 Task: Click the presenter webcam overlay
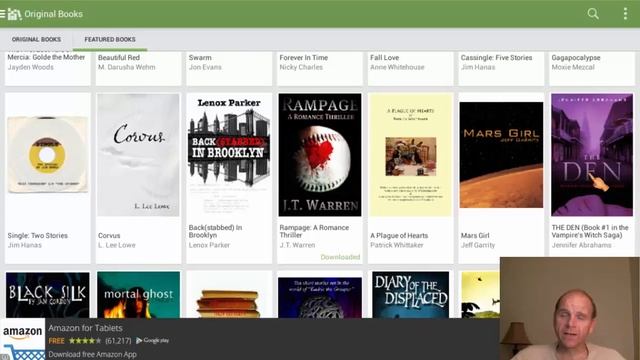point(570,308)
